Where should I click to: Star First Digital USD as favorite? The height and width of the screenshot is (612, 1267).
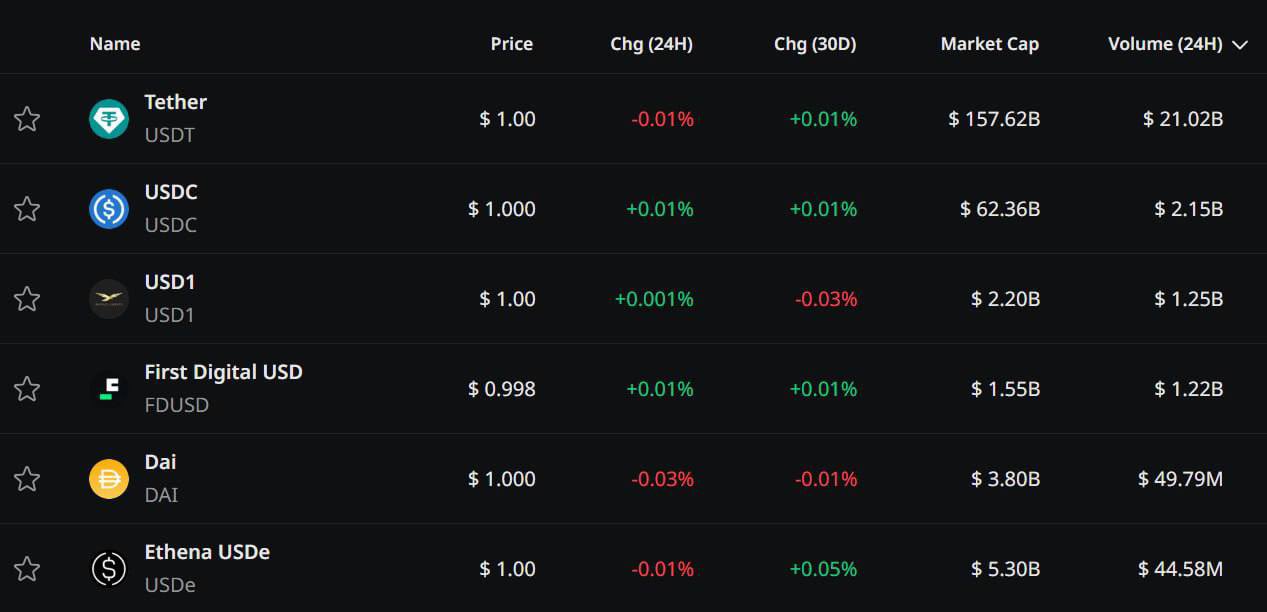point(27,389)
